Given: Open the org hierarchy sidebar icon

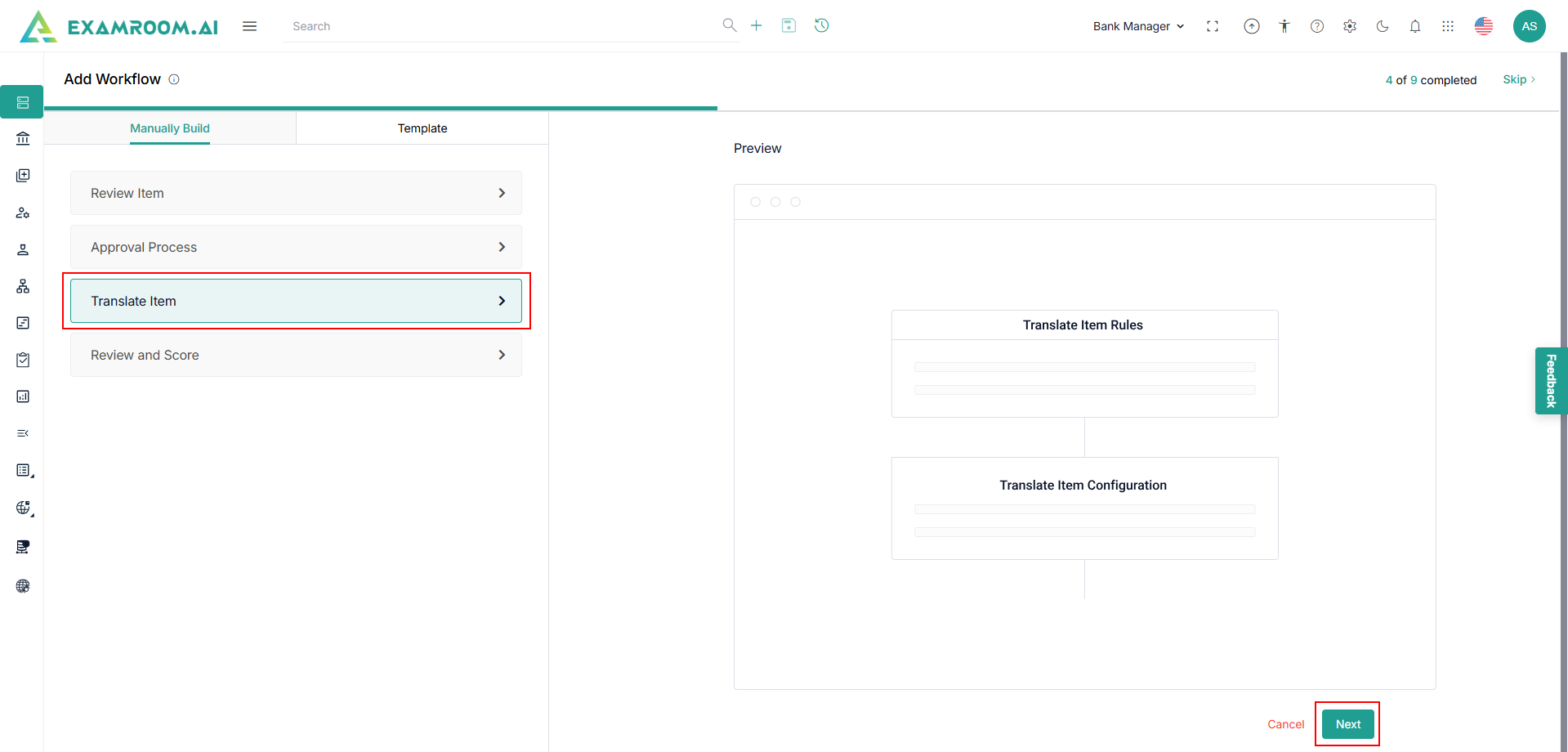Looking at the screenshot, I should click(23, 286).
